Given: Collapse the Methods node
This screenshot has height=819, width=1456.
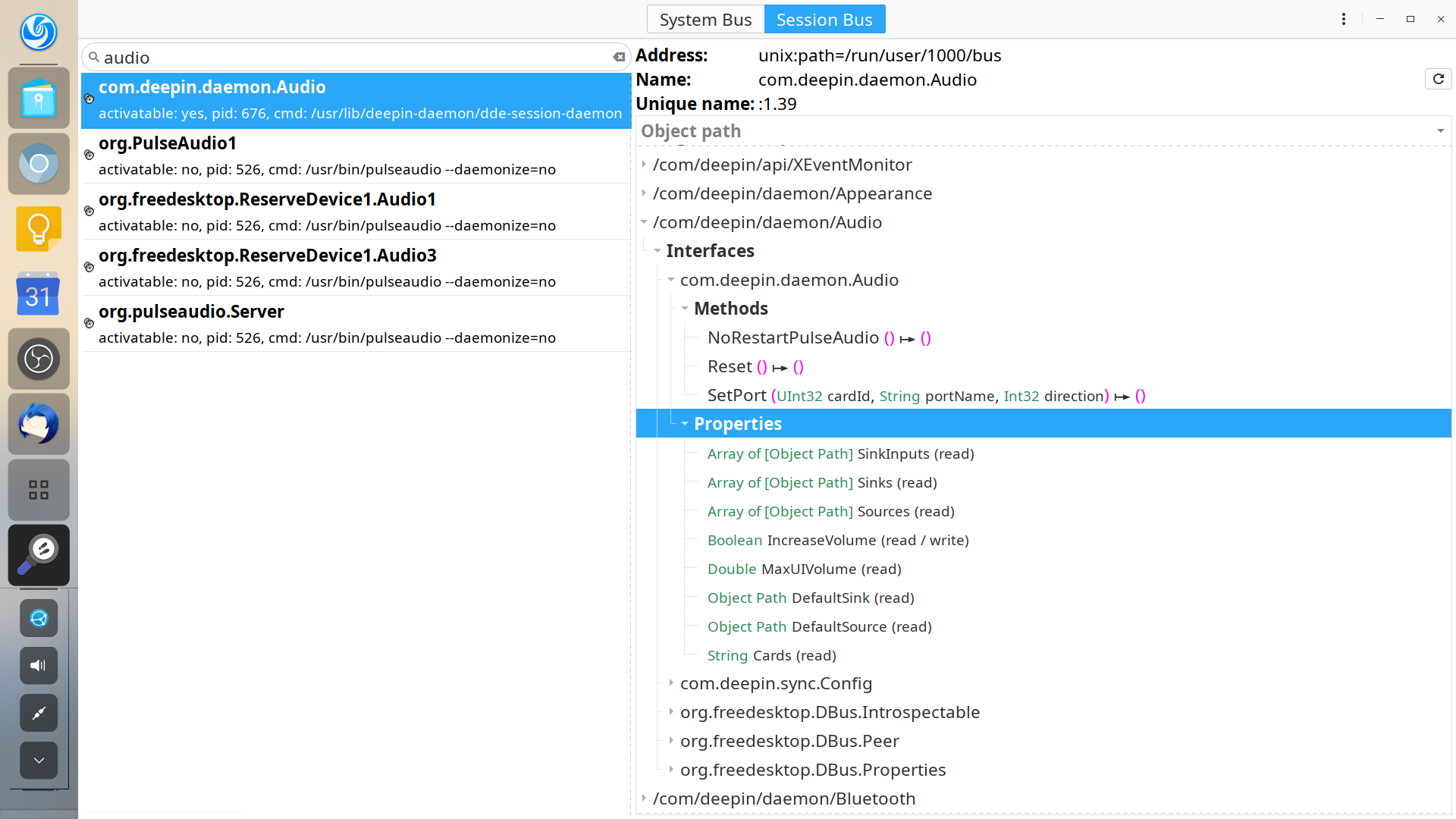Looking at the screenshot, I should click(685, 309).
